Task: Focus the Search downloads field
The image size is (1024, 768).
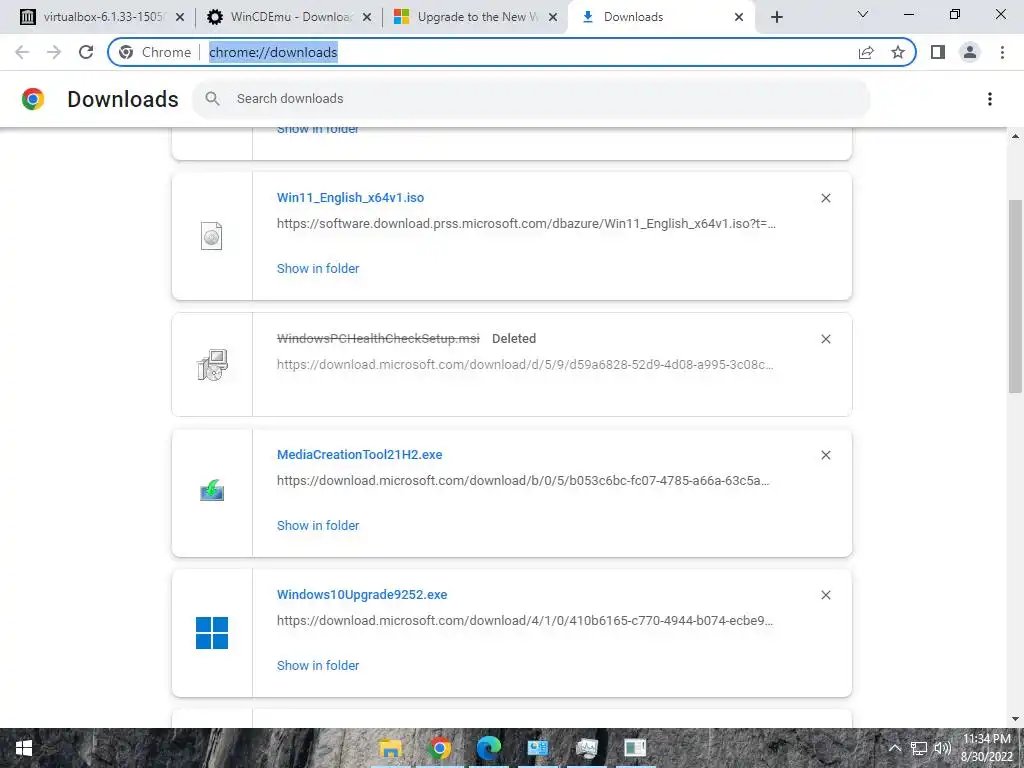Action: (x=531, y=99)
